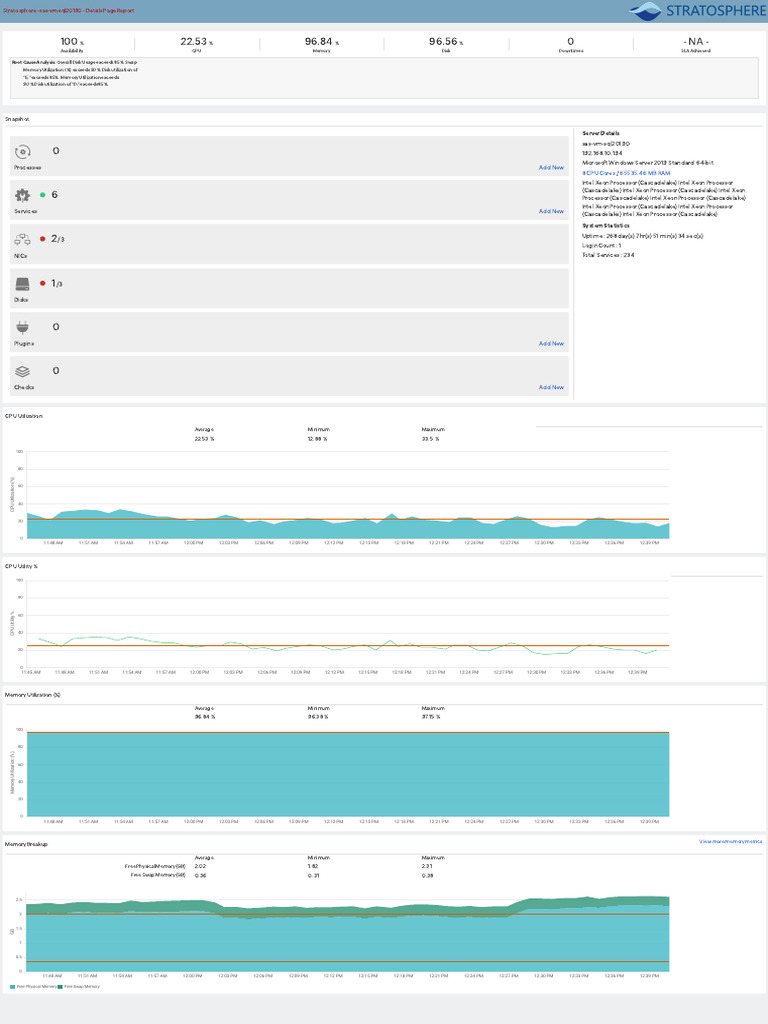The height and width of the screenshot is (1024, 768).
Task: Click the Total Services line
Action: tap(608, 255)
